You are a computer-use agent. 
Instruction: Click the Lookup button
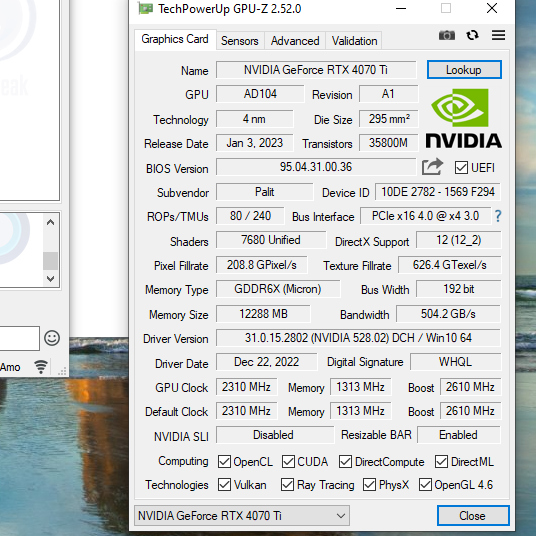coord(464,70)
